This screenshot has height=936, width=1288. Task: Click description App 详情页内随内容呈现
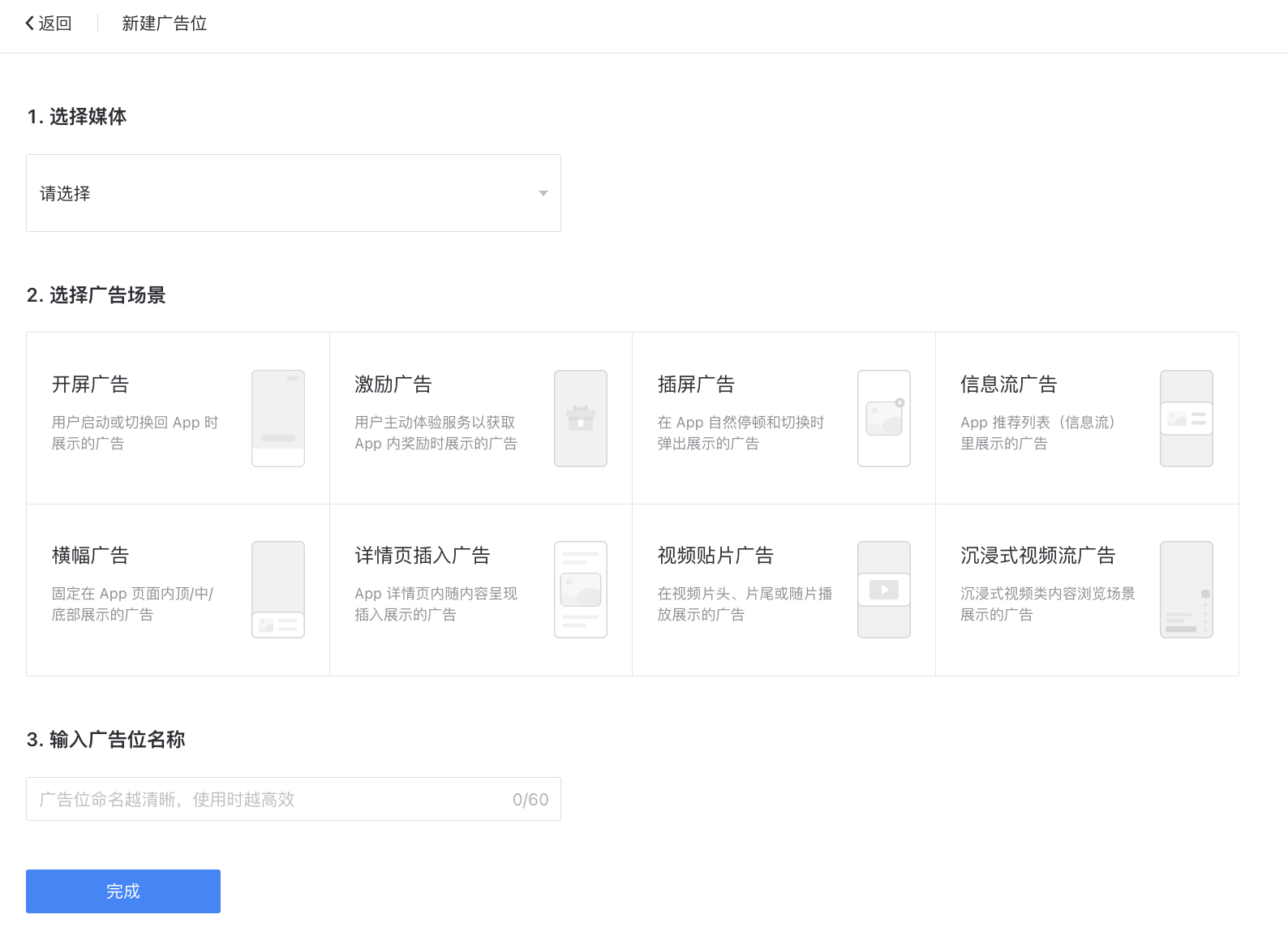(x=436, y=594)
